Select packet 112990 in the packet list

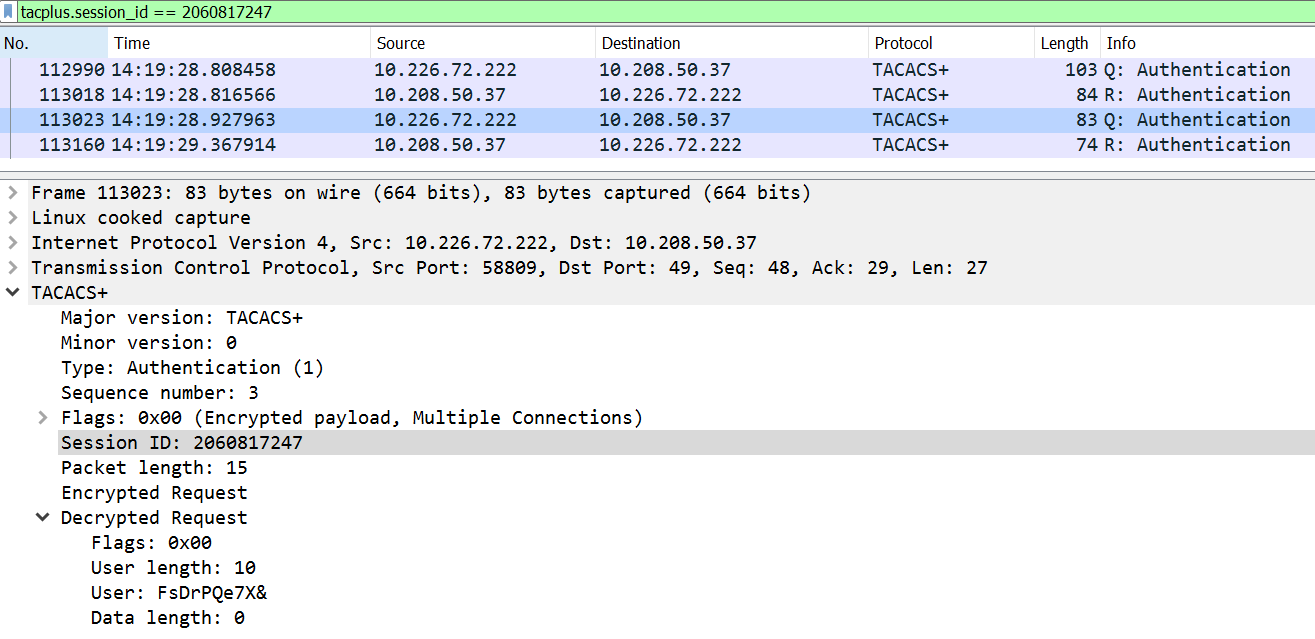point(657,70)
